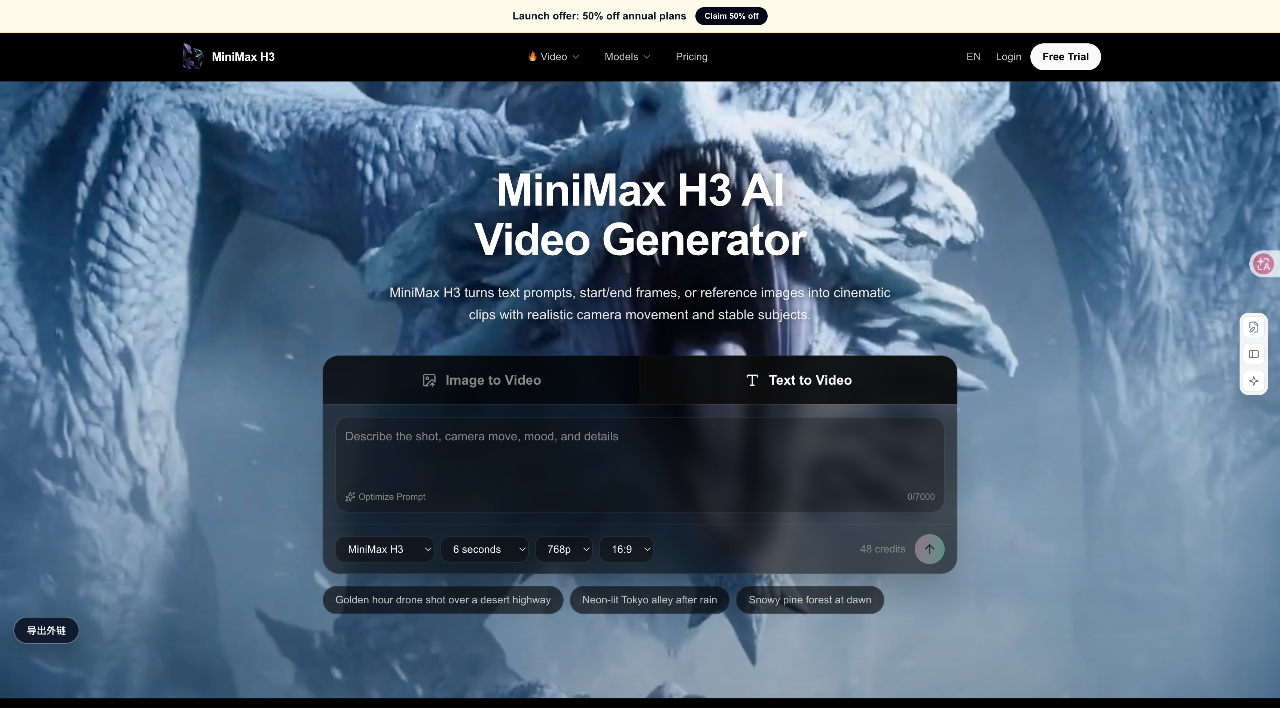Open the Pricing page
The image size is (1280, 708).
(x=692, y=57)
